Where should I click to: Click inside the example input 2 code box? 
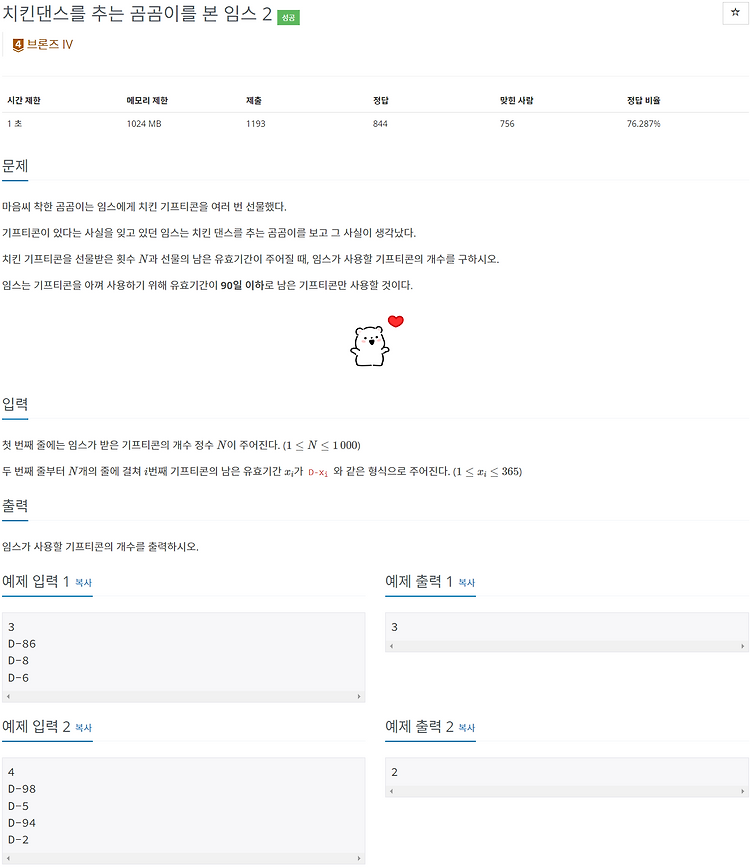tap(183, 806)
